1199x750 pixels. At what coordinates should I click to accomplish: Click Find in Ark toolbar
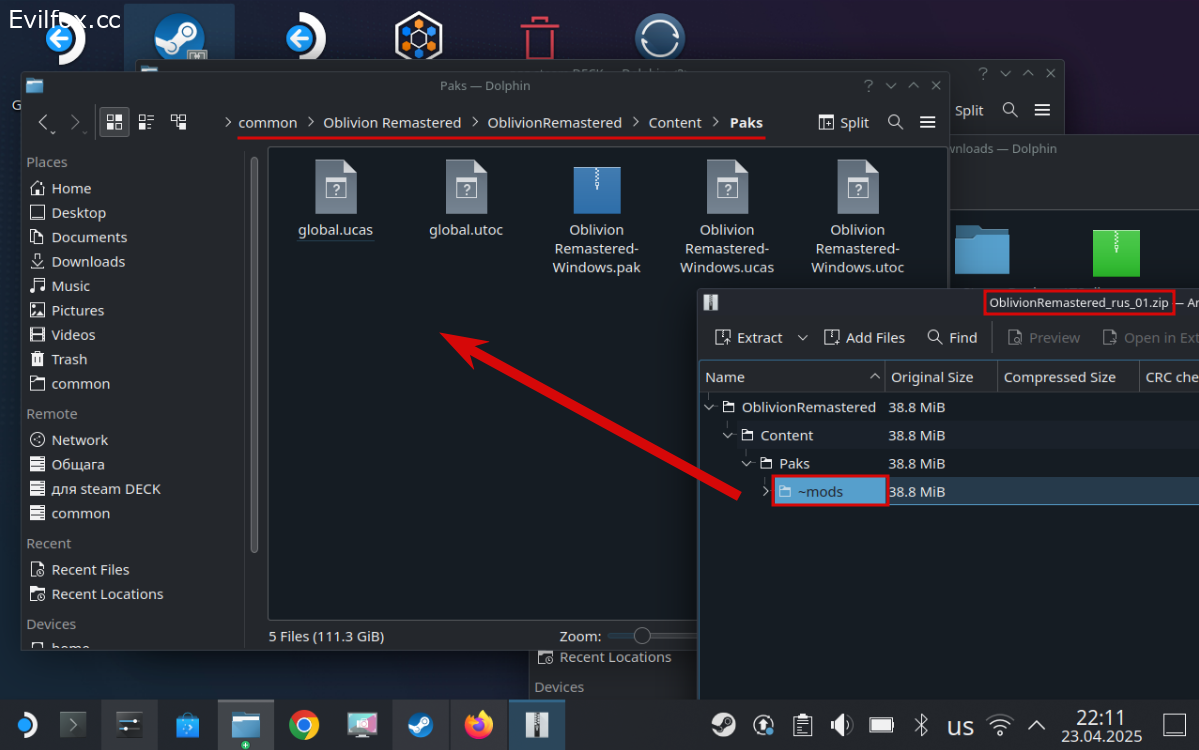click(952, 337)
